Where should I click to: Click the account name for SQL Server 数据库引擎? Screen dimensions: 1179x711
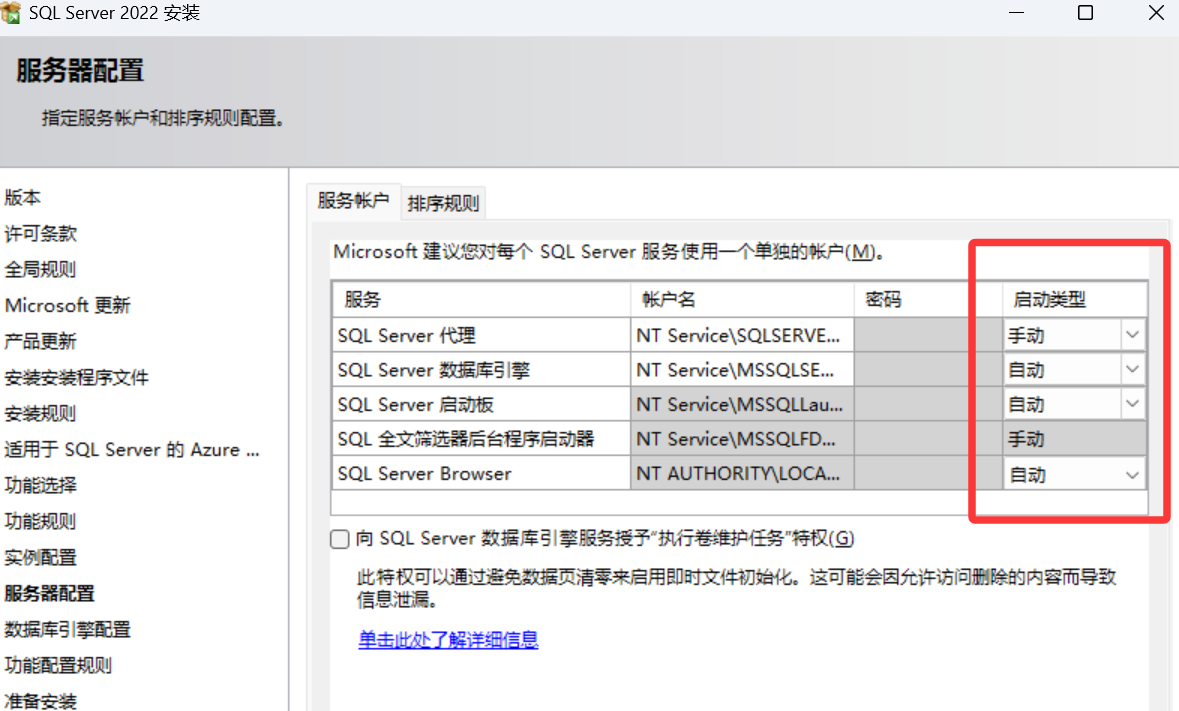pyautogui.click(x=742, y=370)
